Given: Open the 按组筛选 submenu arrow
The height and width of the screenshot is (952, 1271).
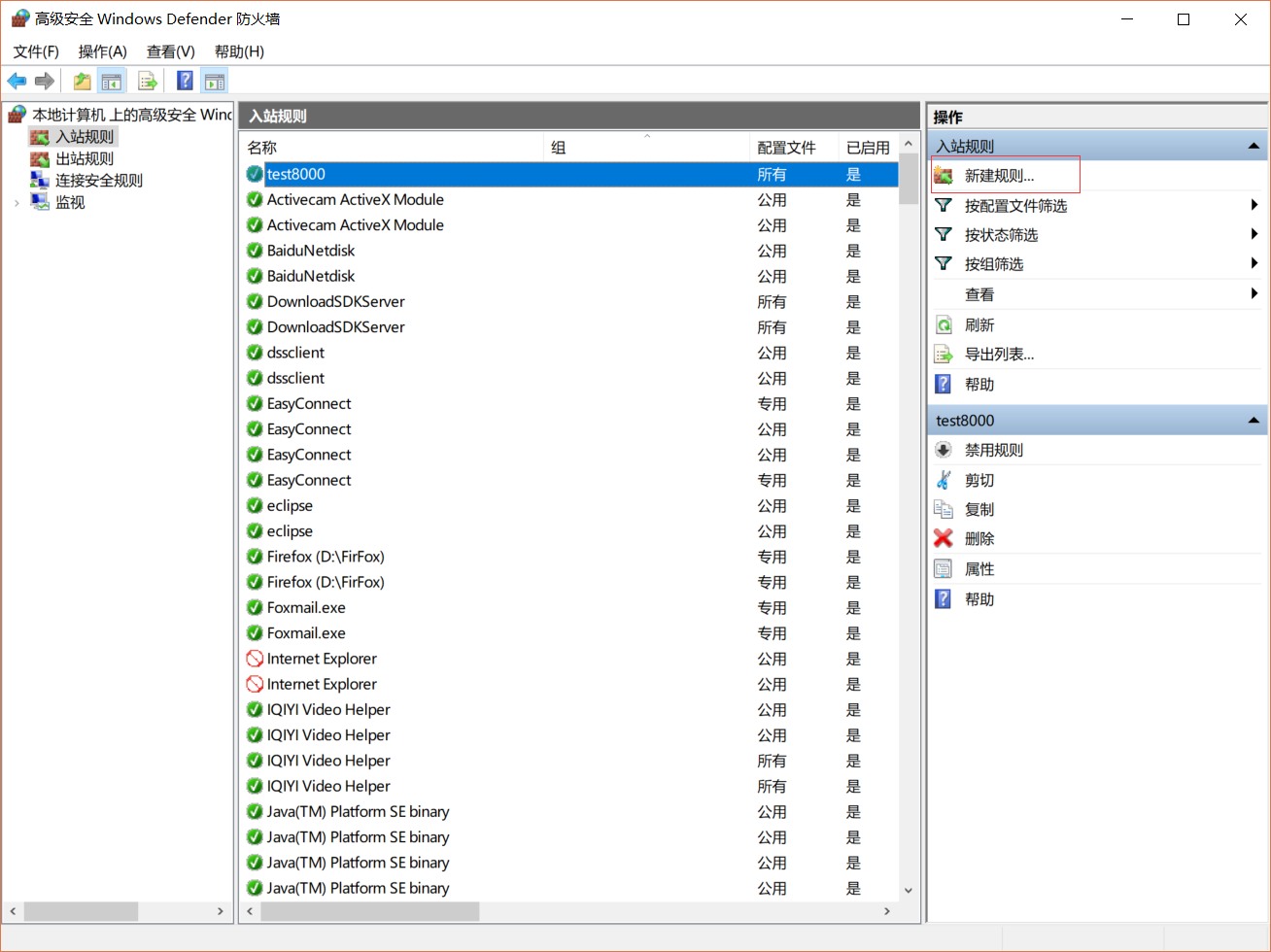Looking at the screenshot, I should point(1254,263).
